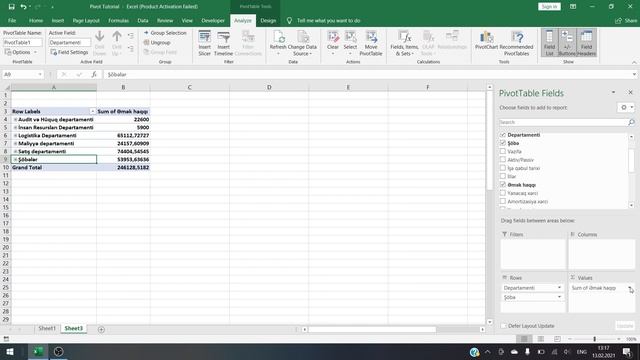This screenshot has height=360, width=640.
Task: Open the Developer tab
Action: [213, 20]
